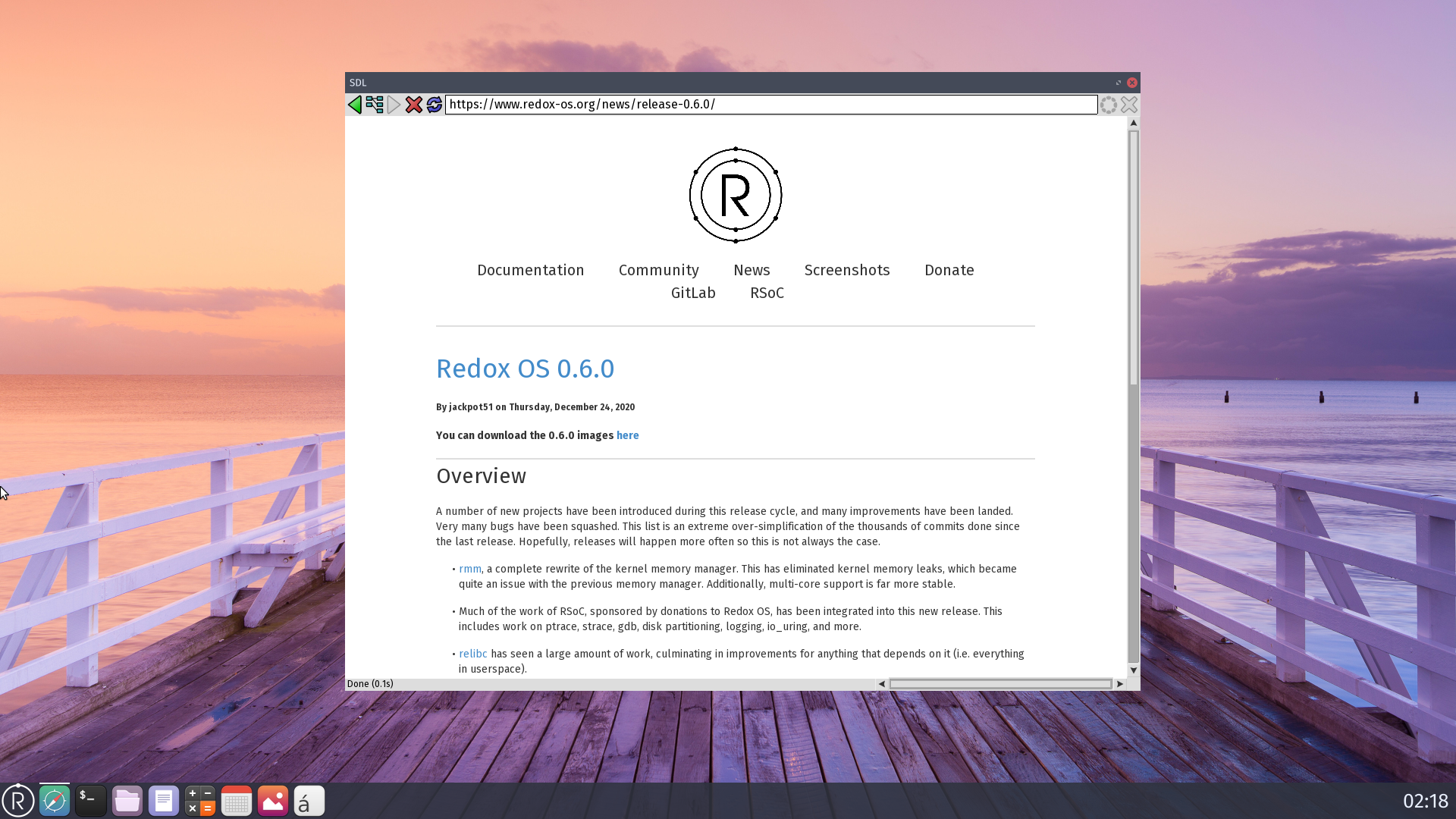
Task: Click the new tab icon in browser toolbar
Action: click(x=375, y=104)
